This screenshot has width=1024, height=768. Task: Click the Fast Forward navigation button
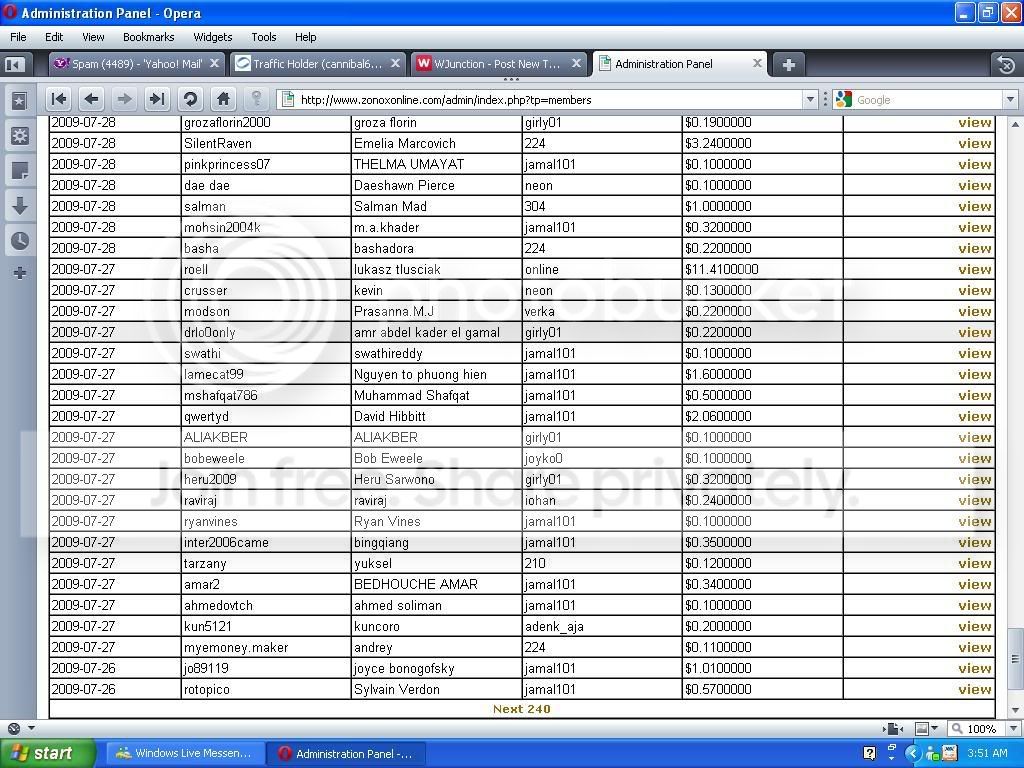[156, 99]
